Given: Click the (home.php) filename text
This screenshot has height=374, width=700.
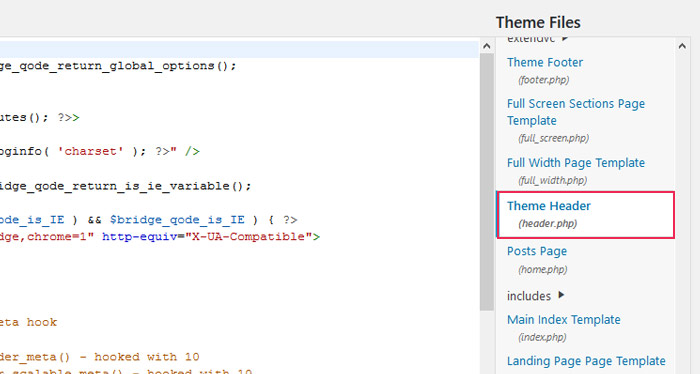Looking at the screenshot, I should click(542, 270).
